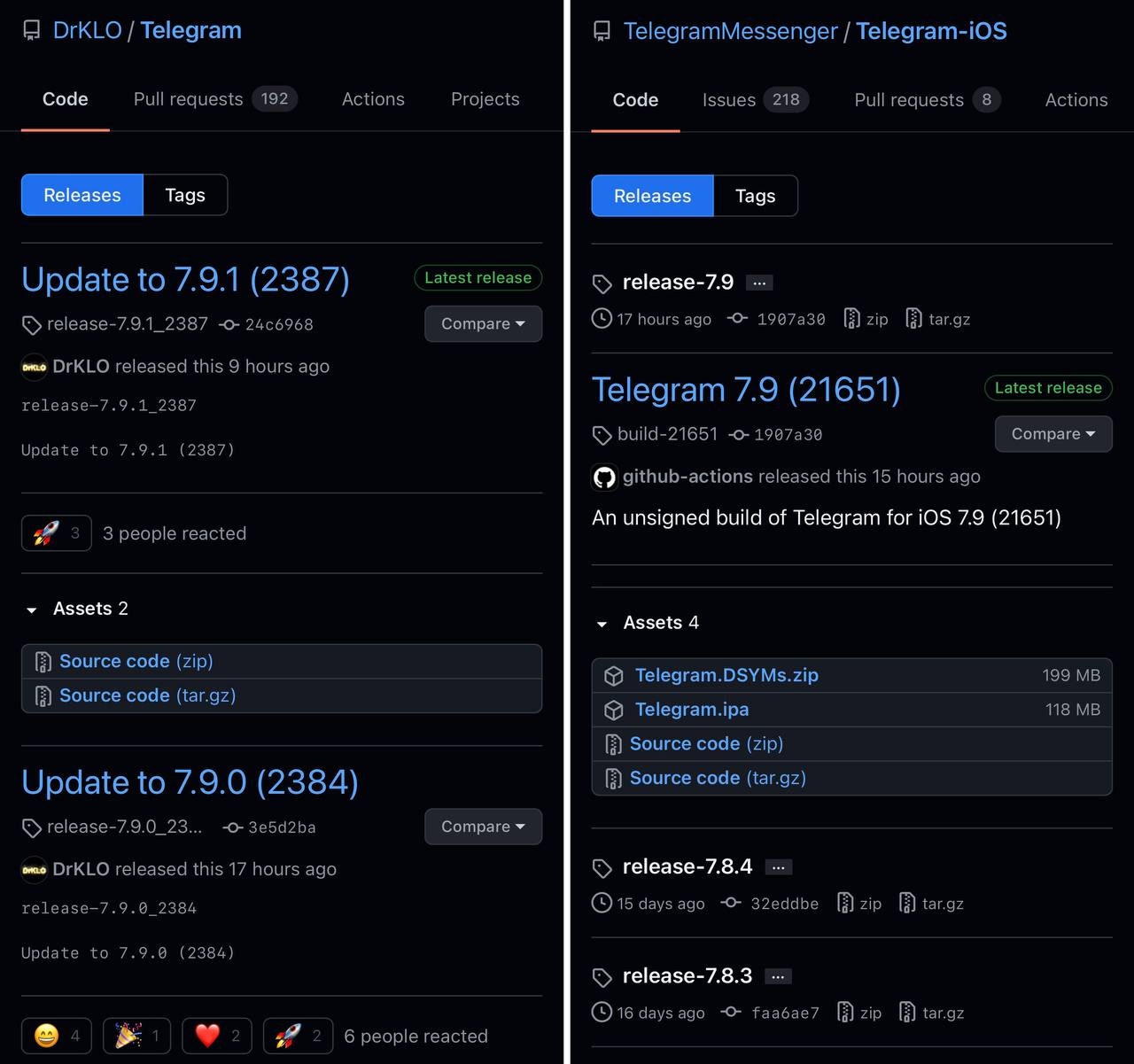Image resolution: width=1134 pixels, height=1064 pixels.
Task: Open commit faa6ae7
Action: coord(785,1013)
